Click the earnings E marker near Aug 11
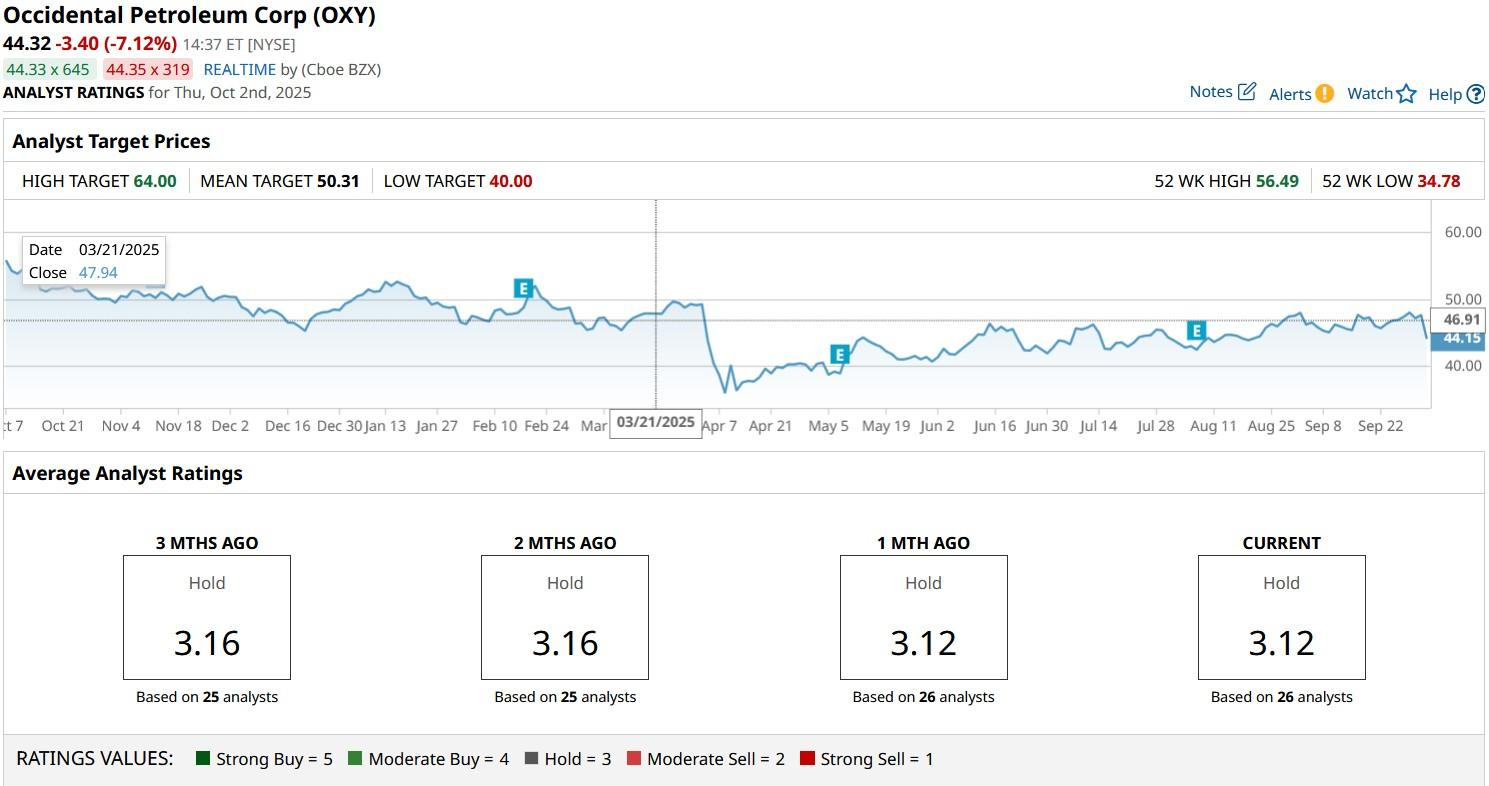This screenshot has height=786, width=1489. (x=1196, y=331)
